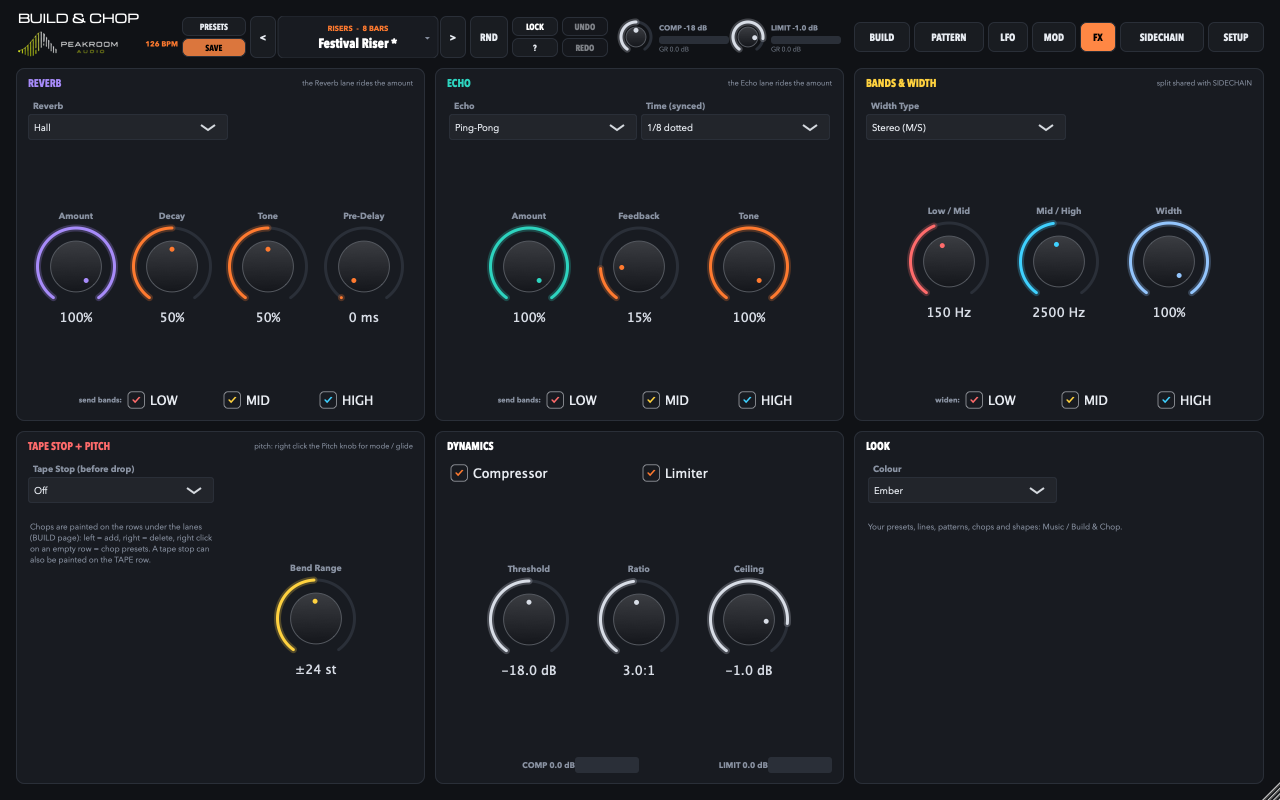The height and width of the screenshot is (800, 1280).
Task: Click the LIMIT knob in header
Action: tap(747, 37)
